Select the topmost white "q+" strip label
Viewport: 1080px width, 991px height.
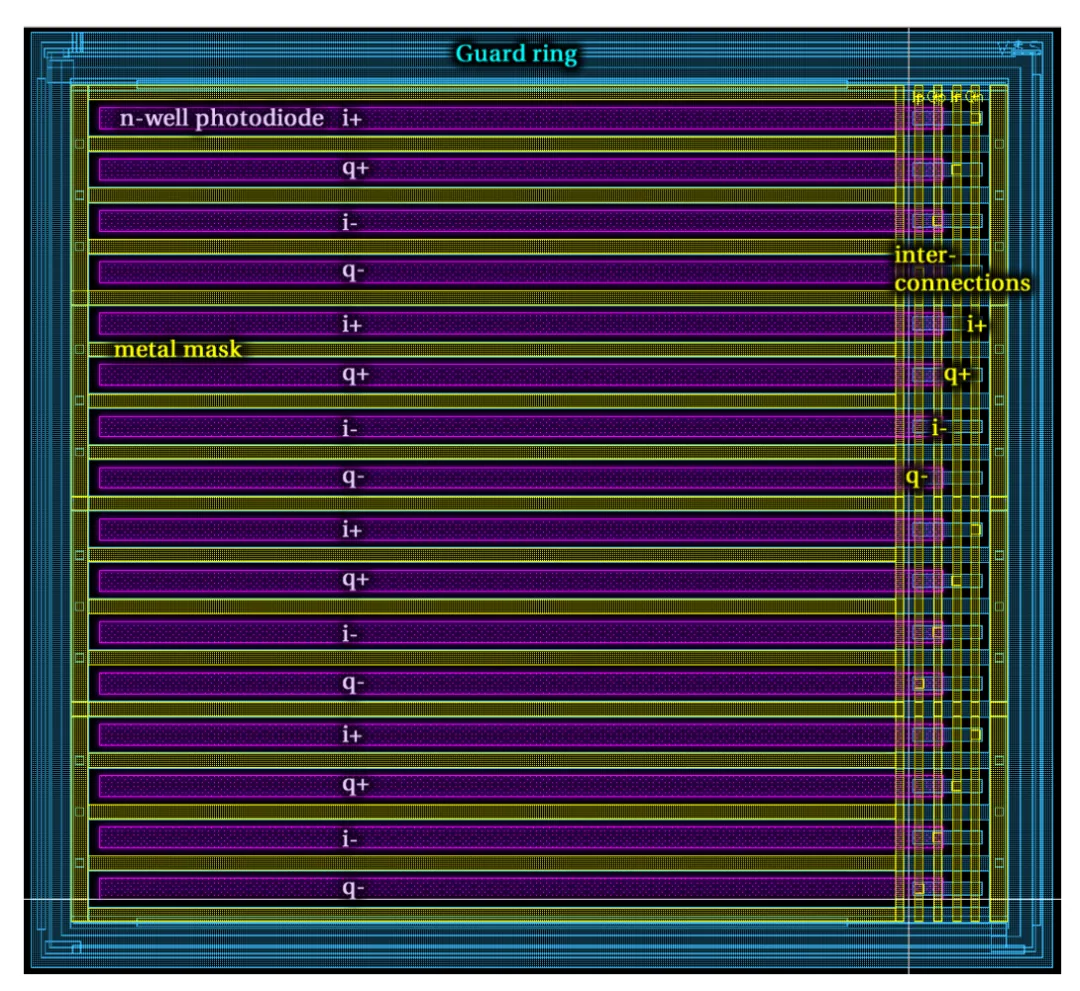tap(355, 169)
